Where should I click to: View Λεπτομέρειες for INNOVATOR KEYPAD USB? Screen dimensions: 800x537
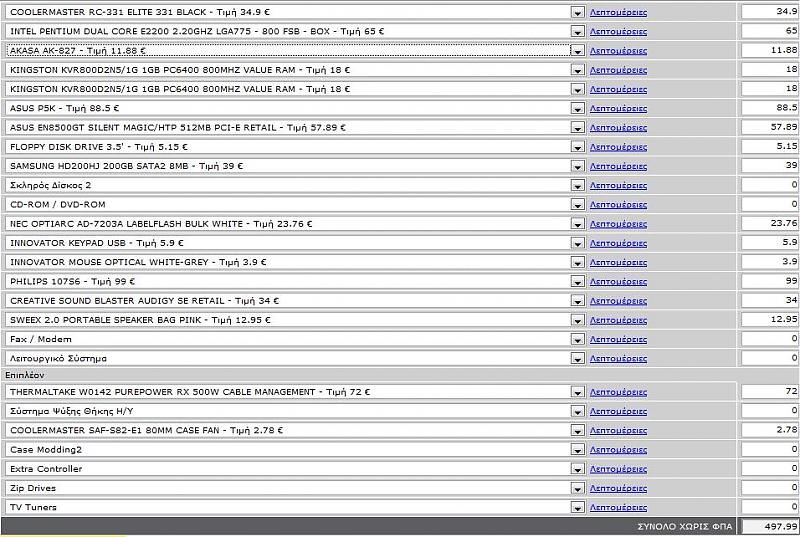tap(618, 243)
